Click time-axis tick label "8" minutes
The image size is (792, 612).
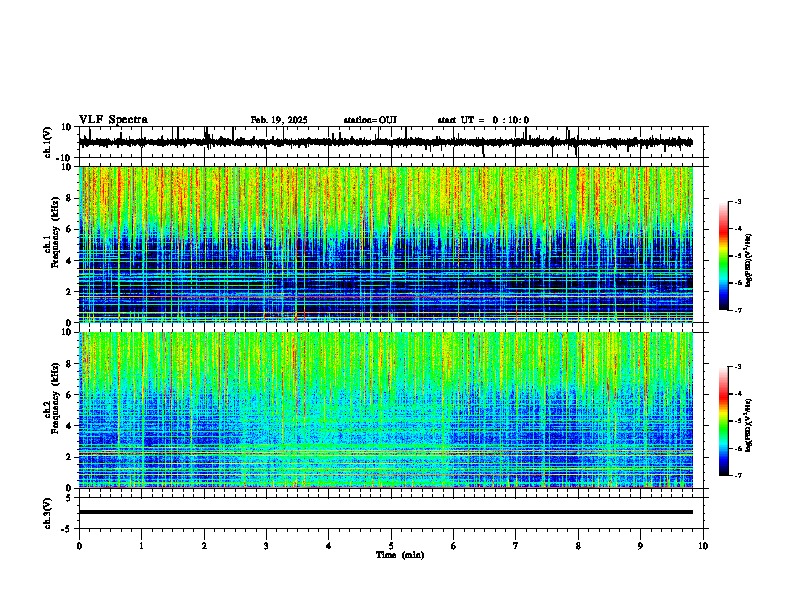point(578,546)
